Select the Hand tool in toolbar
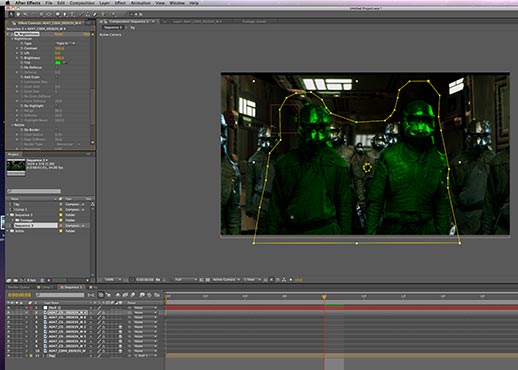Screen dimensions: 518x370 18,14
